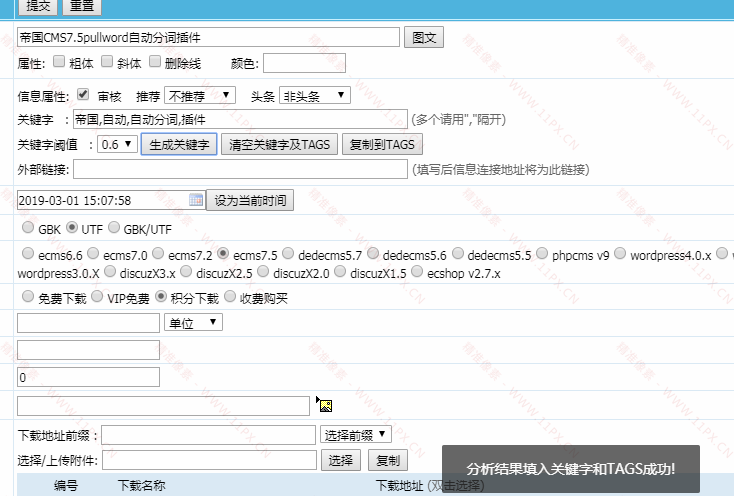734x496 pixels.
Task: Click the 分析结果填入关键字和TAGS成功 toast message
Action: click(571, 468)
